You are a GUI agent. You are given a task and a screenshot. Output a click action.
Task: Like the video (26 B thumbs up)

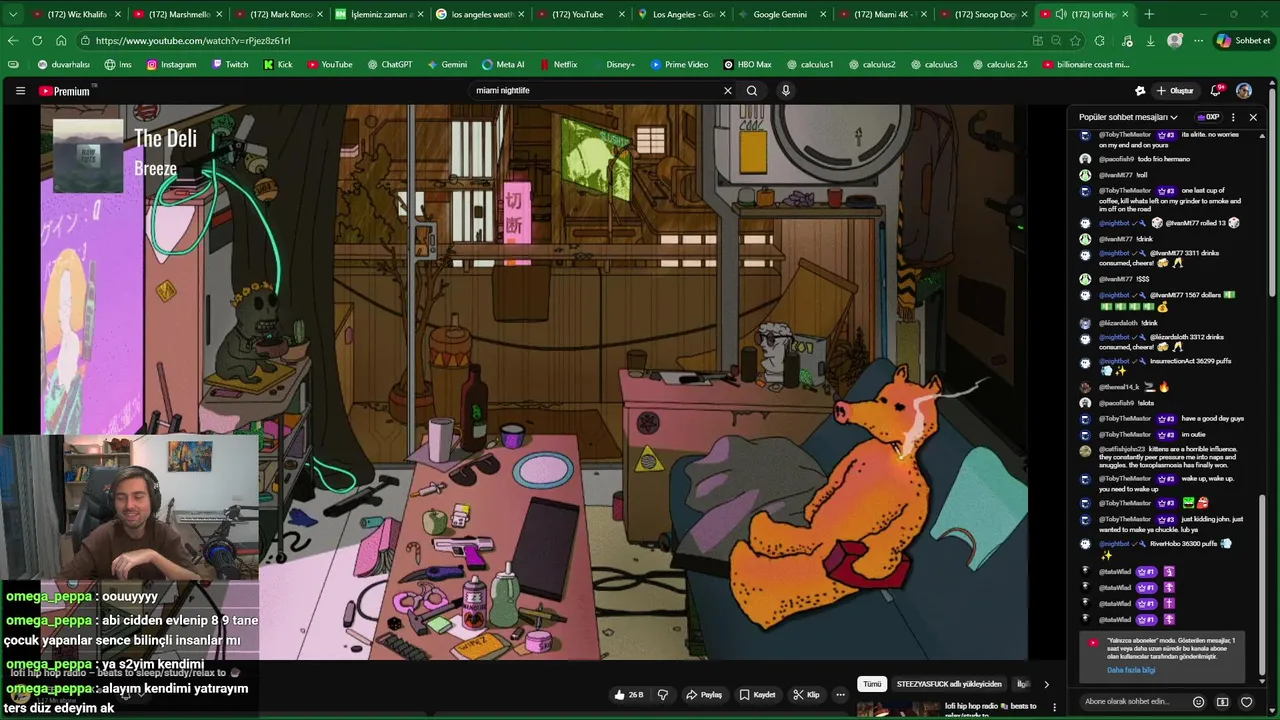628,695
